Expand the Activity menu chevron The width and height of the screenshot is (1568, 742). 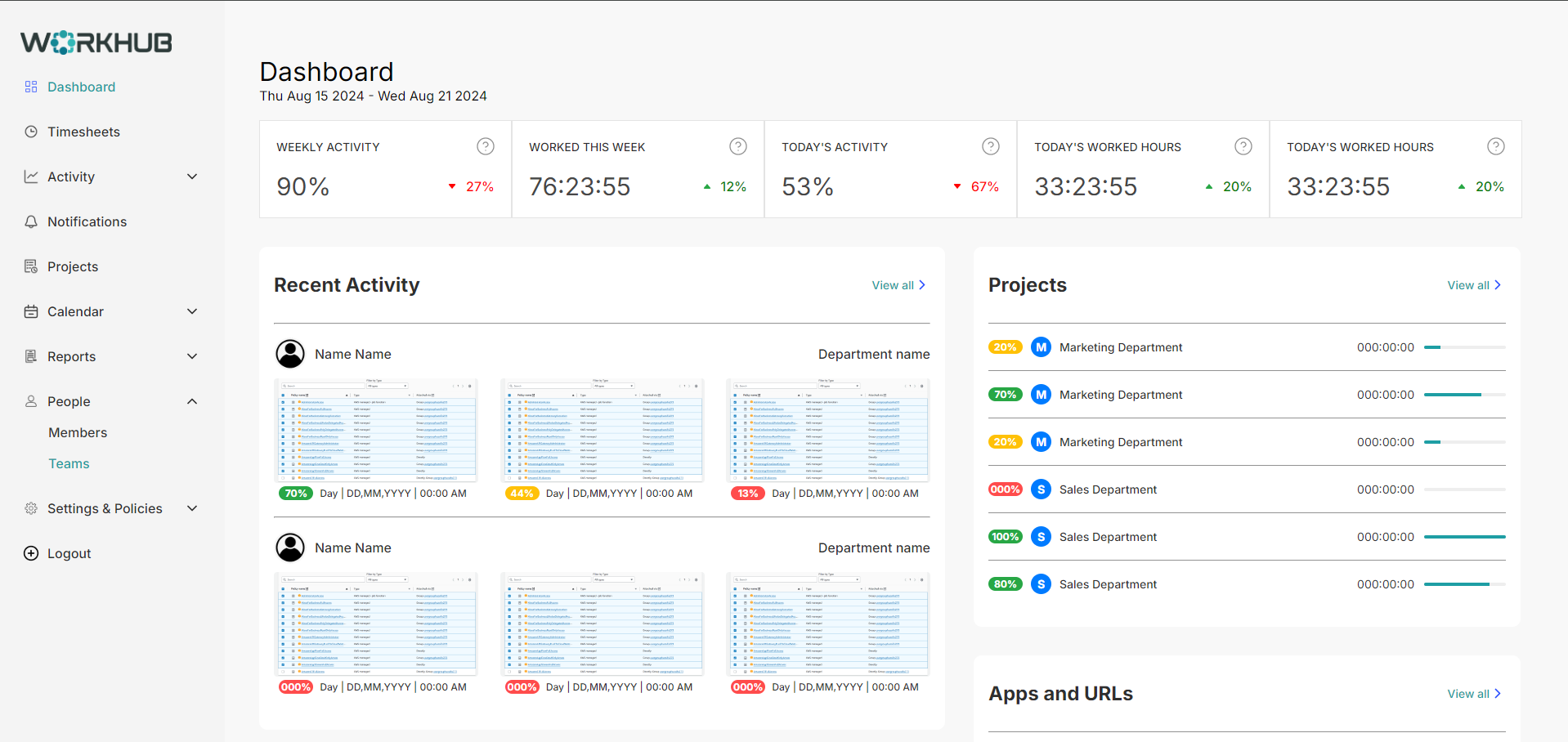point(192,177)
